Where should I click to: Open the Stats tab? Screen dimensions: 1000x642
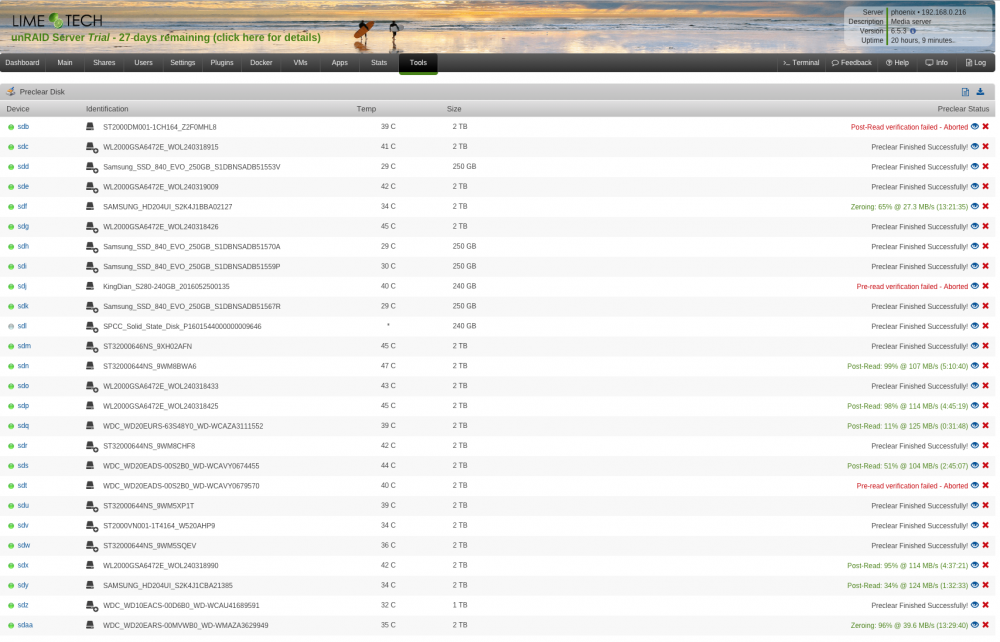tap(379, 62)
